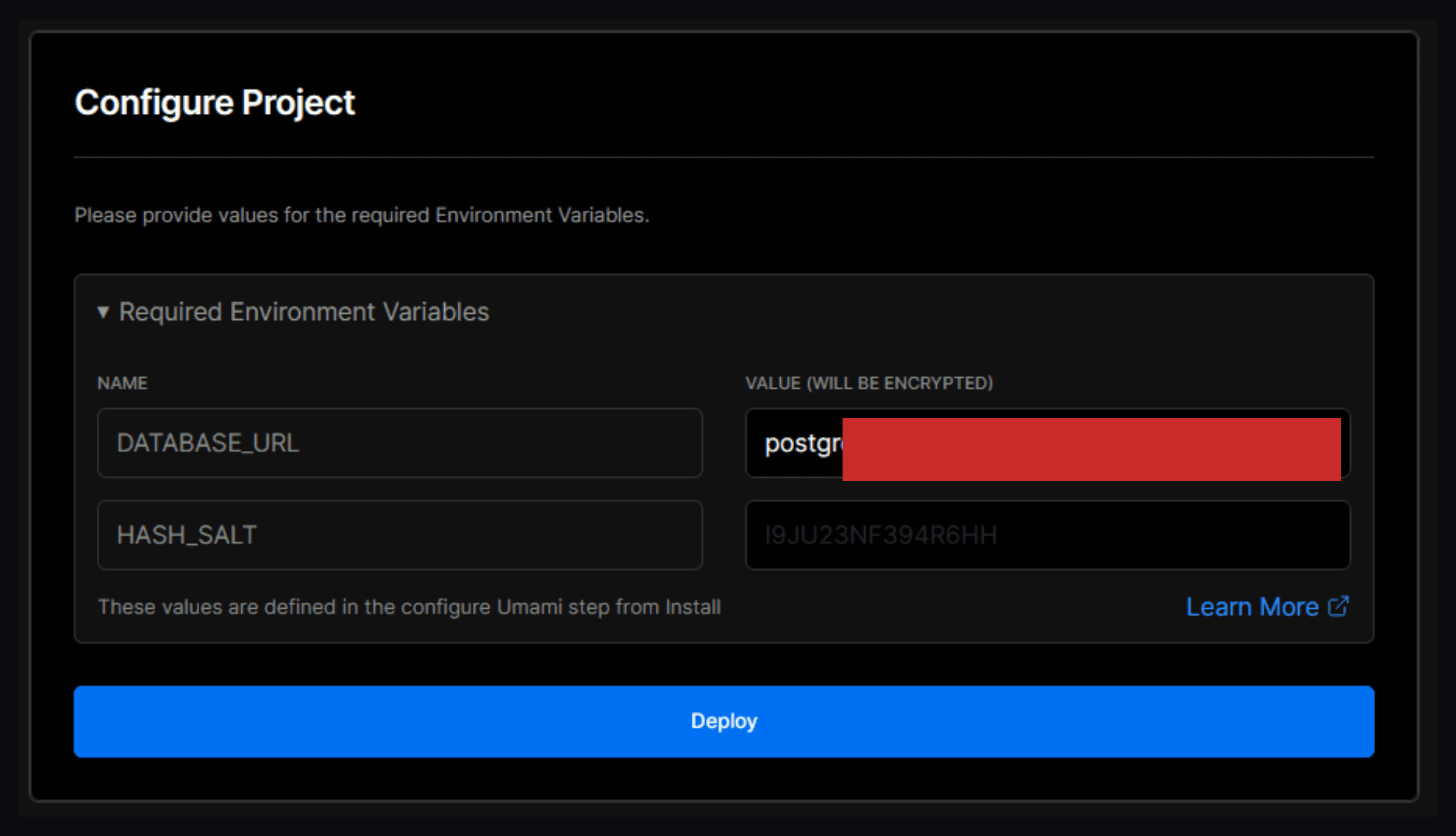Collapse the Required Environment Variables triangle
Image resolution: width=1456 pixels, height=836 pixels.
coord(103,312)
